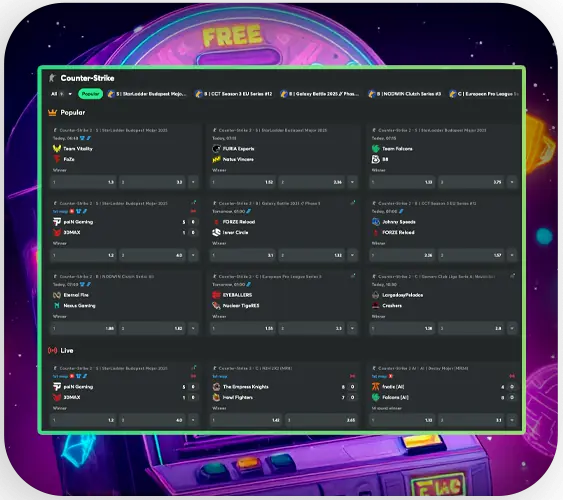
Task: Click the crown icon beside Popular heading
Action: (52, 113)
